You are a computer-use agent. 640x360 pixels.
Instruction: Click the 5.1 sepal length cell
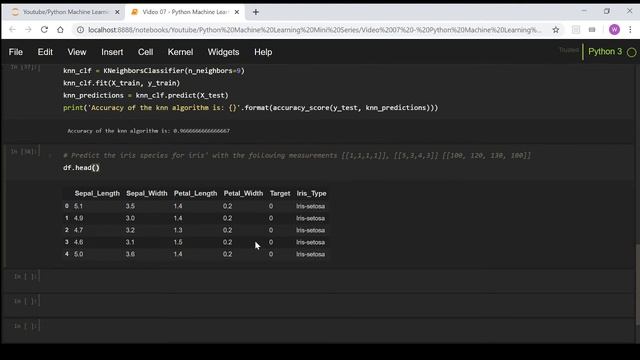click(x=78, y=206)
